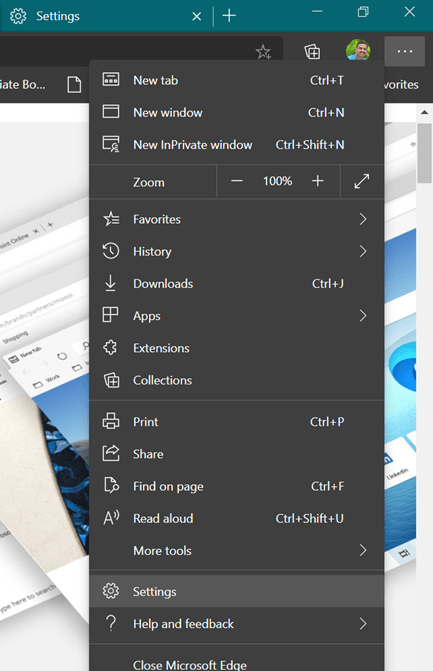Expand the Apps submenu chevron
This screenshot has width=433, height=671.
click(x=363, y=316)
